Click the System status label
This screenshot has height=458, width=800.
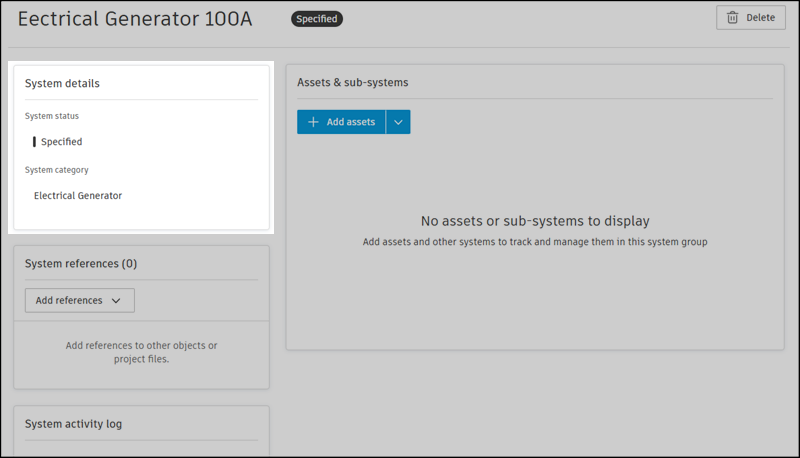coord(52,116)
